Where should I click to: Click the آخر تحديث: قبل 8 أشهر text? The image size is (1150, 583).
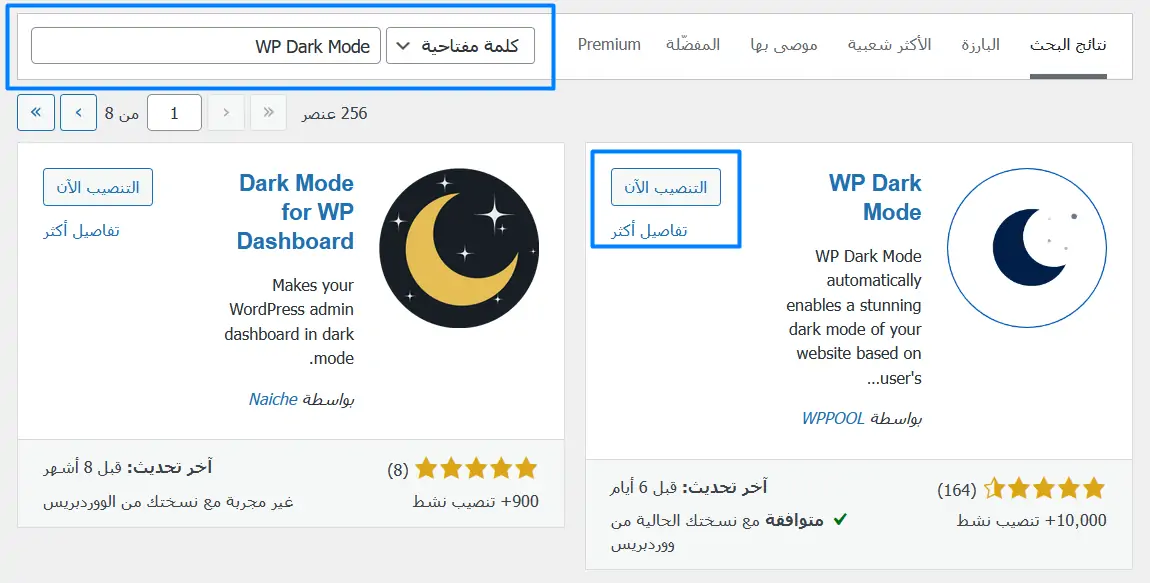coord(128,467)
